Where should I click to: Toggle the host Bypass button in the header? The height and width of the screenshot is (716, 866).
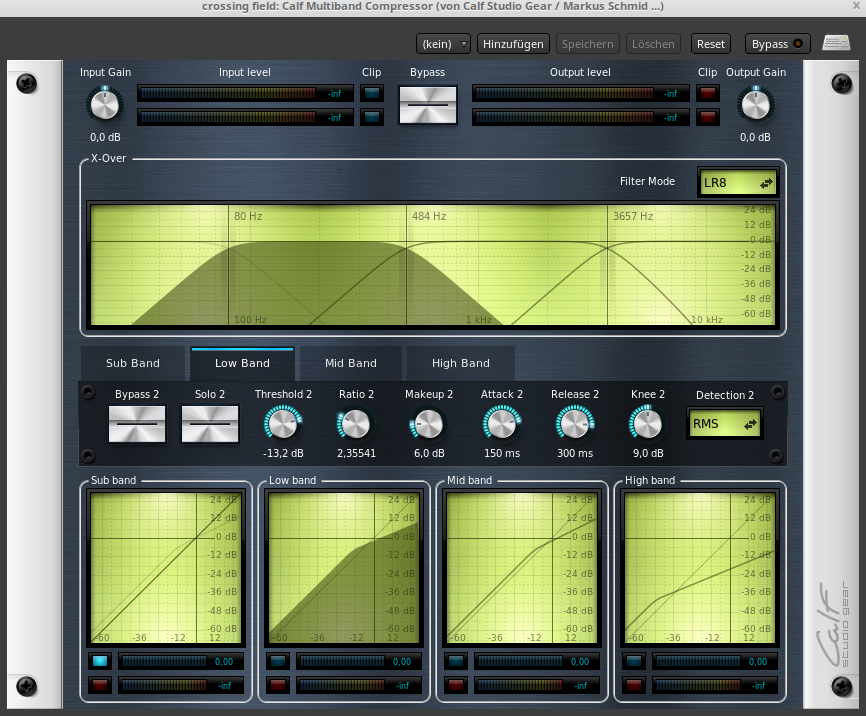click(777, 44)
